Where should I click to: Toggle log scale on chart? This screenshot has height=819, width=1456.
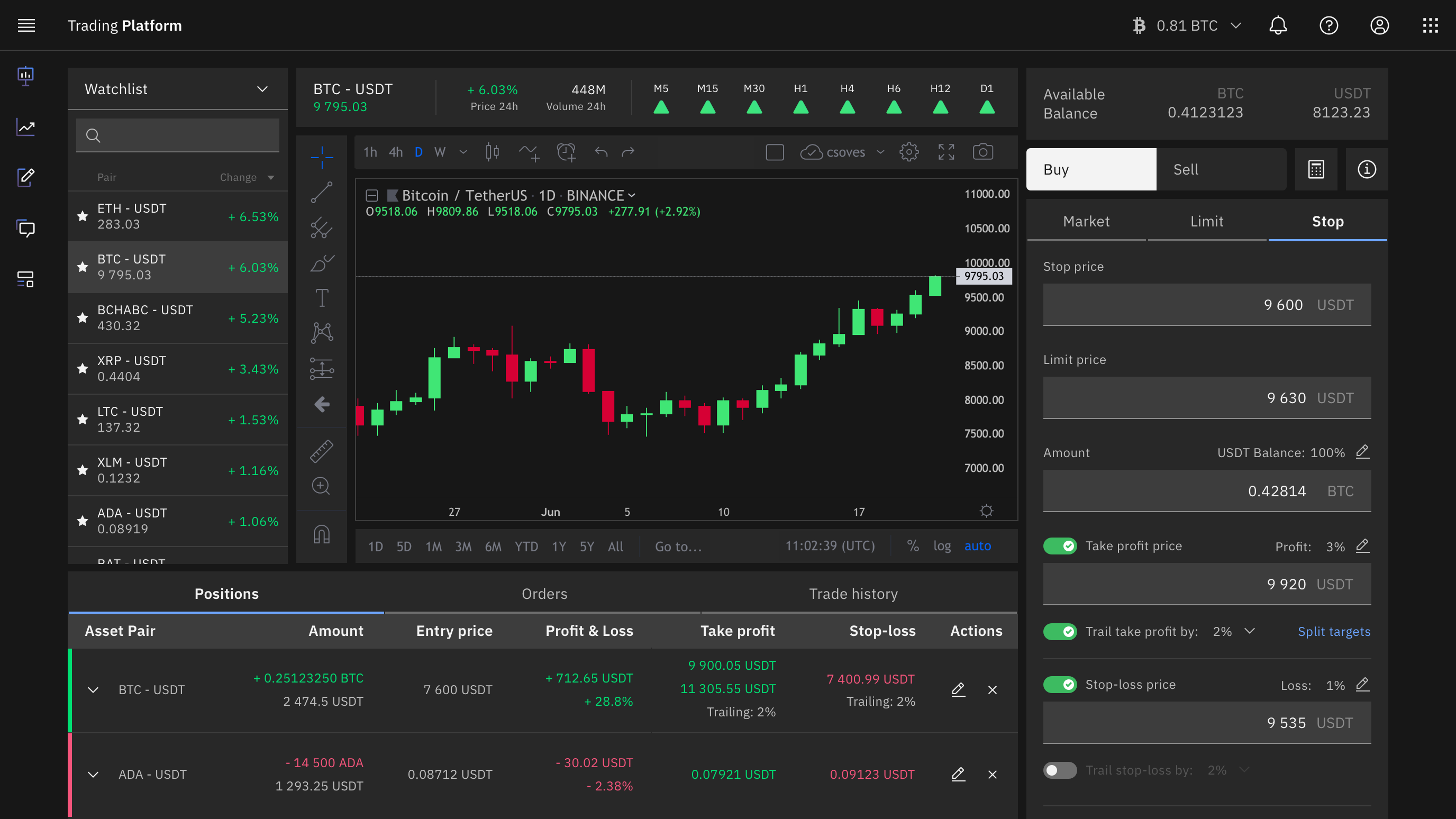[x=942, y=546]
